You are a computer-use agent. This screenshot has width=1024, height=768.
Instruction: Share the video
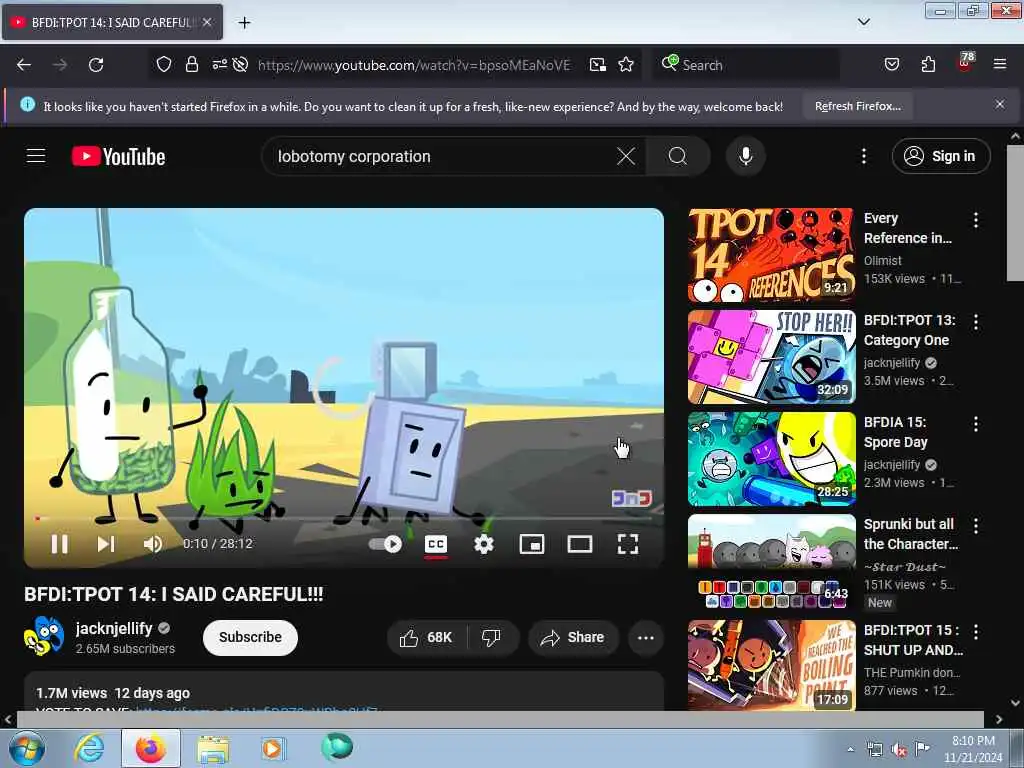point(573,637)
